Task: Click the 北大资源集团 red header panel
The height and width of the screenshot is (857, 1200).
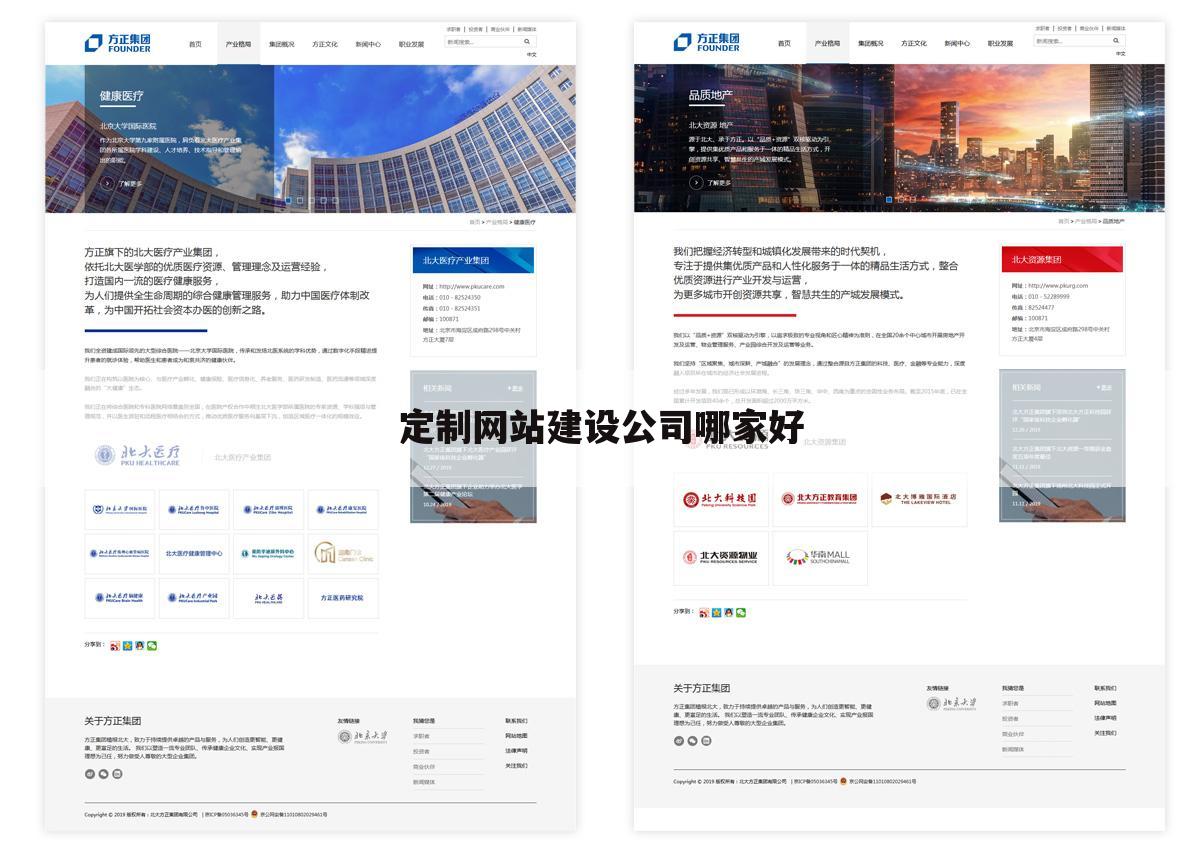Action: pos(1062,259)
